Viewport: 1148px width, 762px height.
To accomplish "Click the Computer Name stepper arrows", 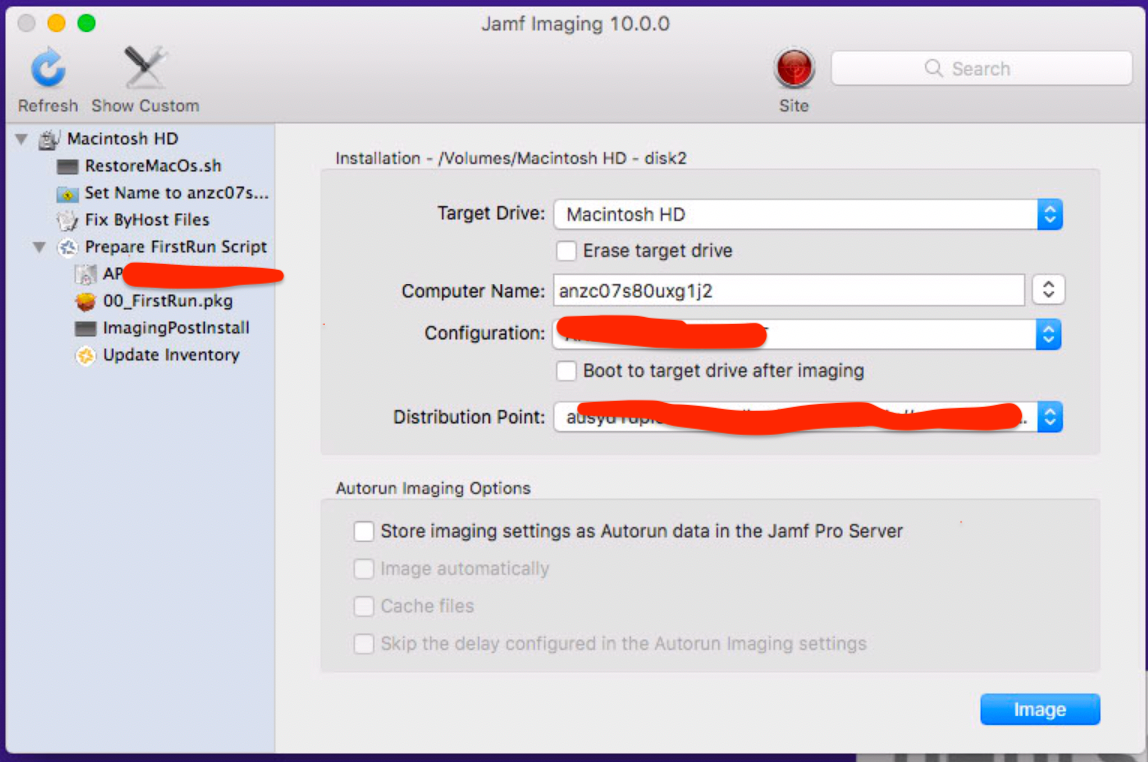I will click(x=1048, y=290).
